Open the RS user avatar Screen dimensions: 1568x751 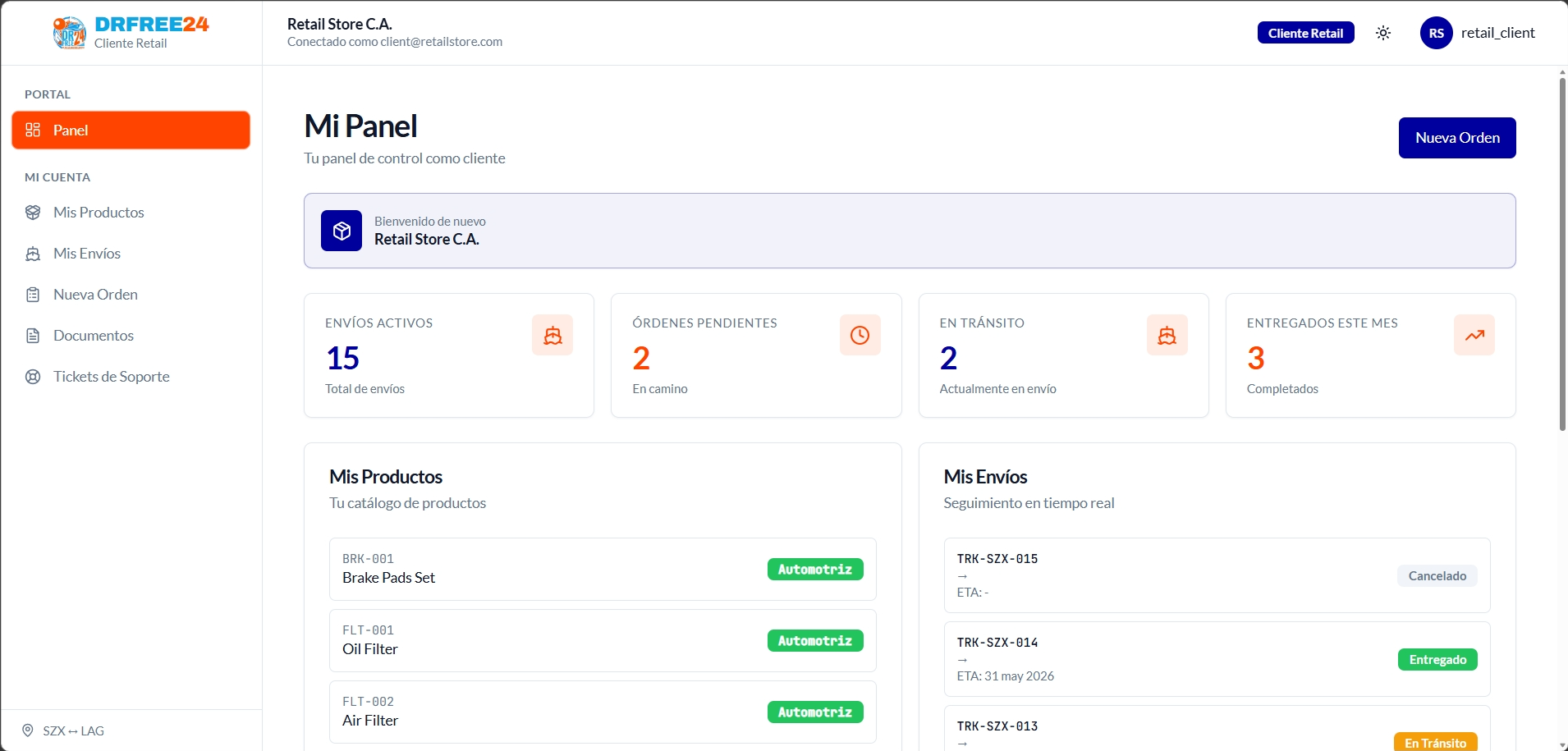(1437, 33)
